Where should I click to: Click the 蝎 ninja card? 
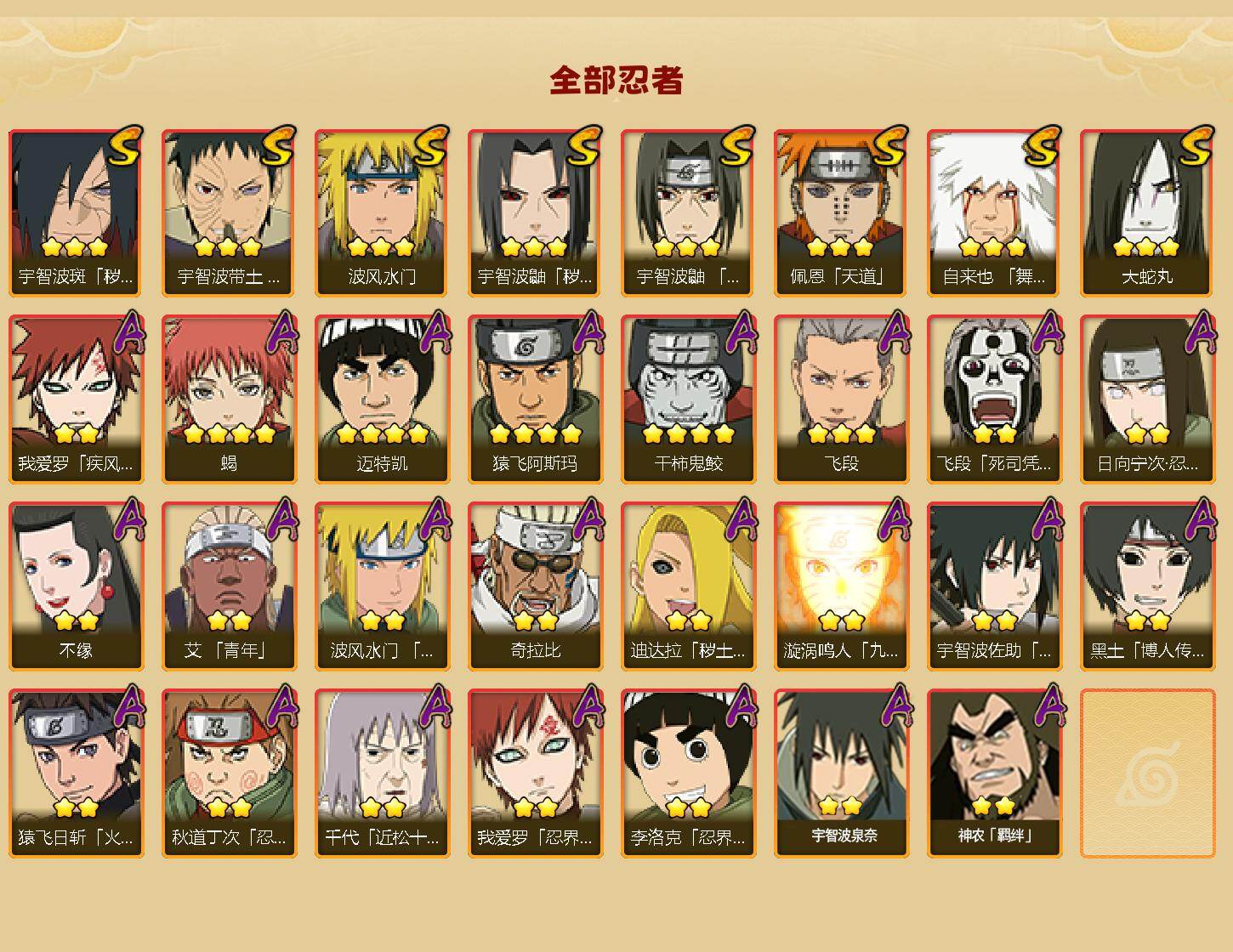point(229,399)
